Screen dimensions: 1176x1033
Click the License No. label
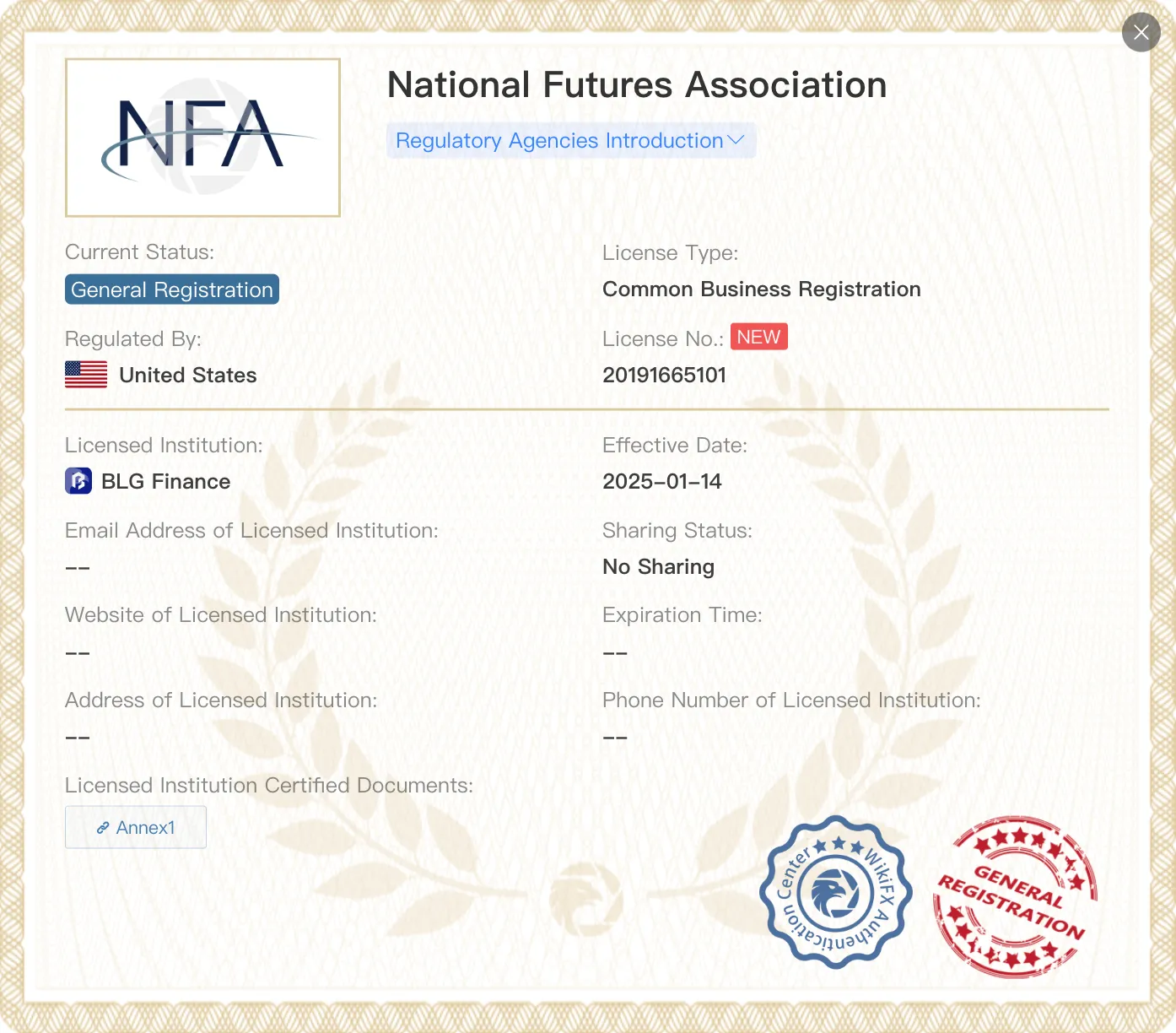(663, 339)
